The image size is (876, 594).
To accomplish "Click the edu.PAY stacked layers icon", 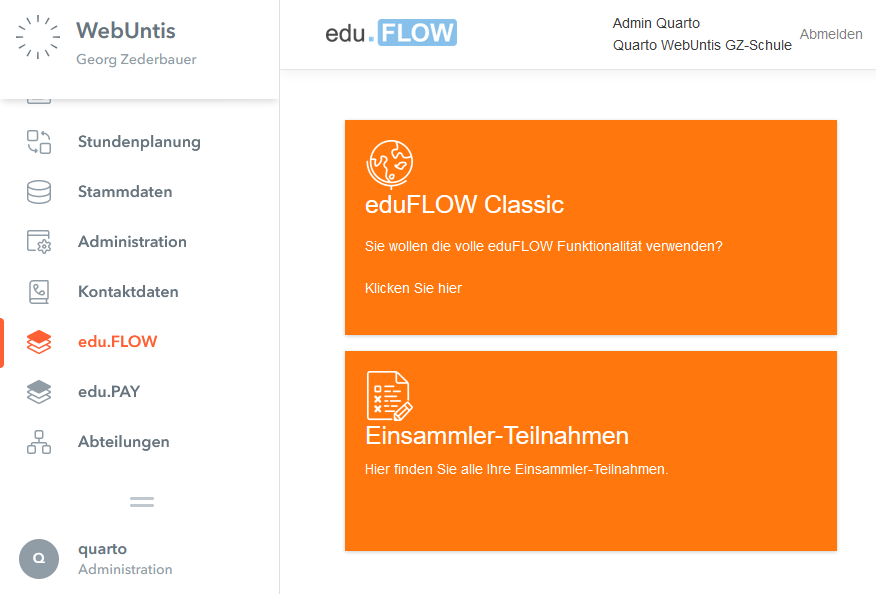I will tap(39, 392).
